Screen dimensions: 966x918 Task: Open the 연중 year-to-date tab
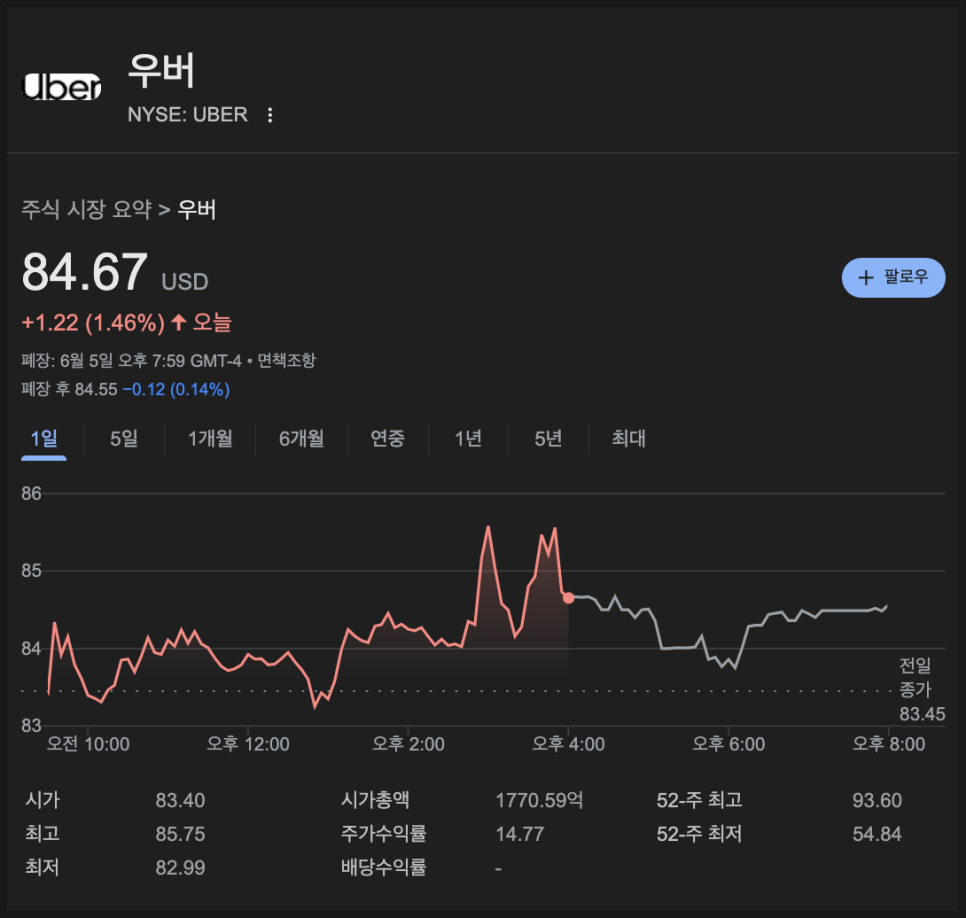pos(388,439)
